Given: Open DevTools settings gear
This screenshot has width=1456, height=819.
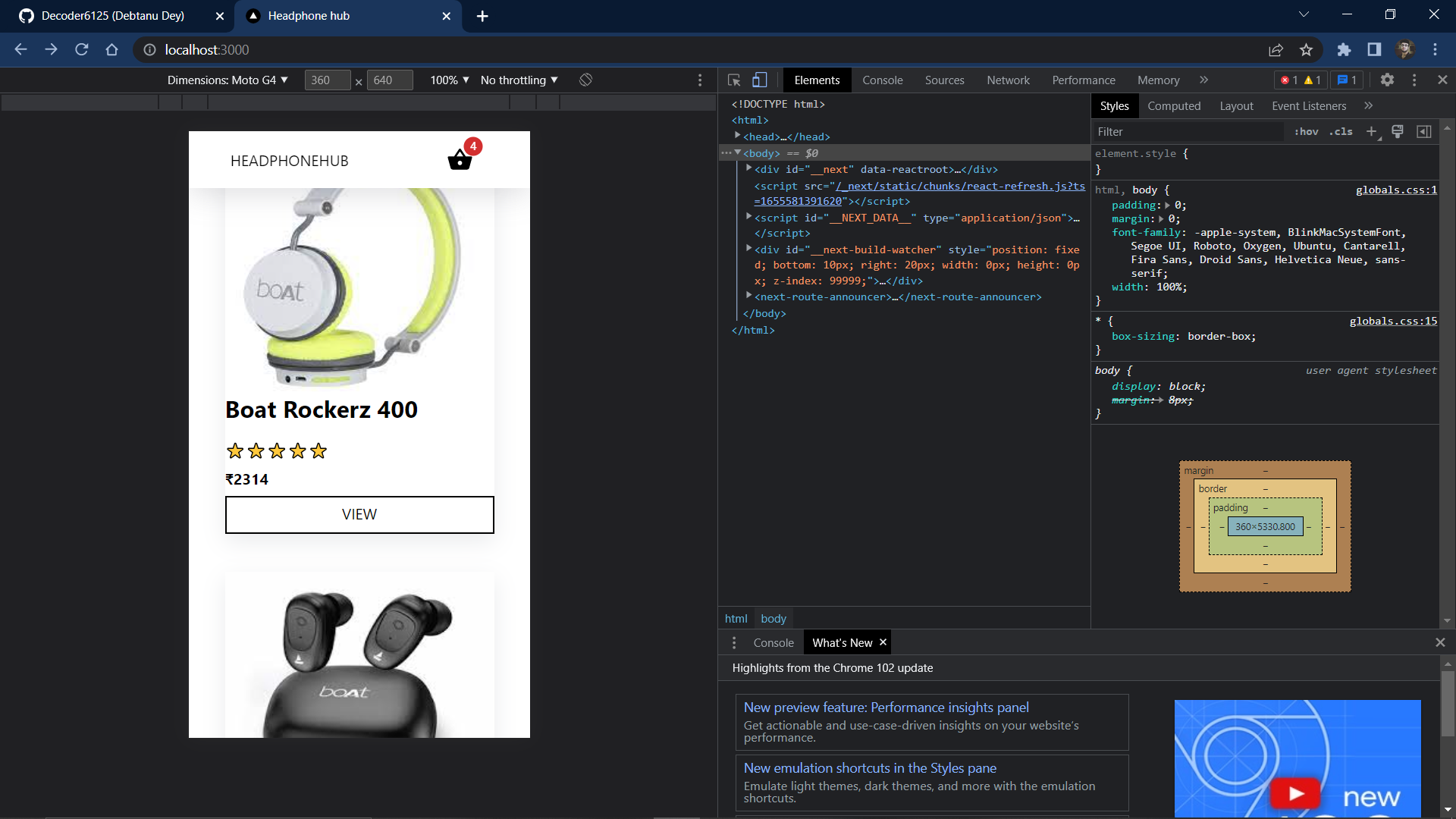Looking at the screenshot, I should click(1387, 80).
